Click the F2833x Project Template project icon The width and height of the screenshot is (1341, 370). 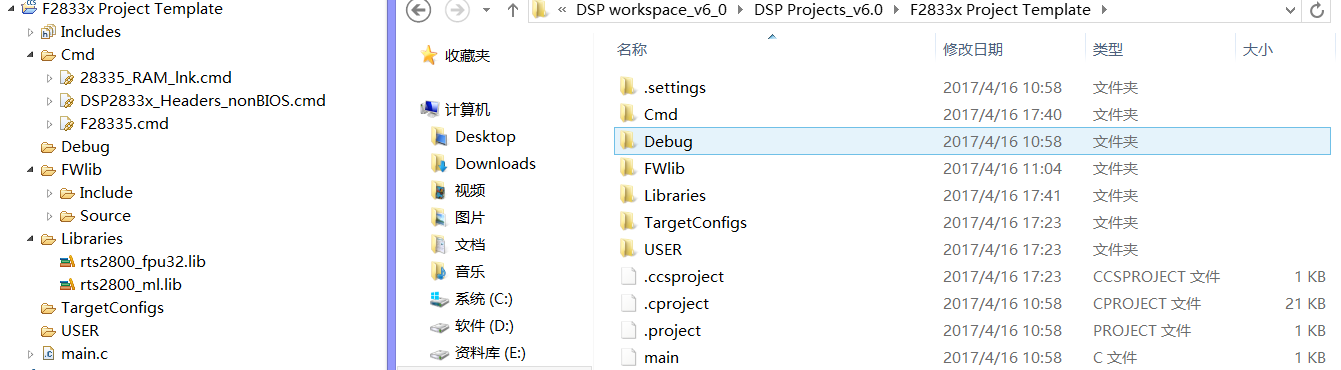[x=30, y=9]
